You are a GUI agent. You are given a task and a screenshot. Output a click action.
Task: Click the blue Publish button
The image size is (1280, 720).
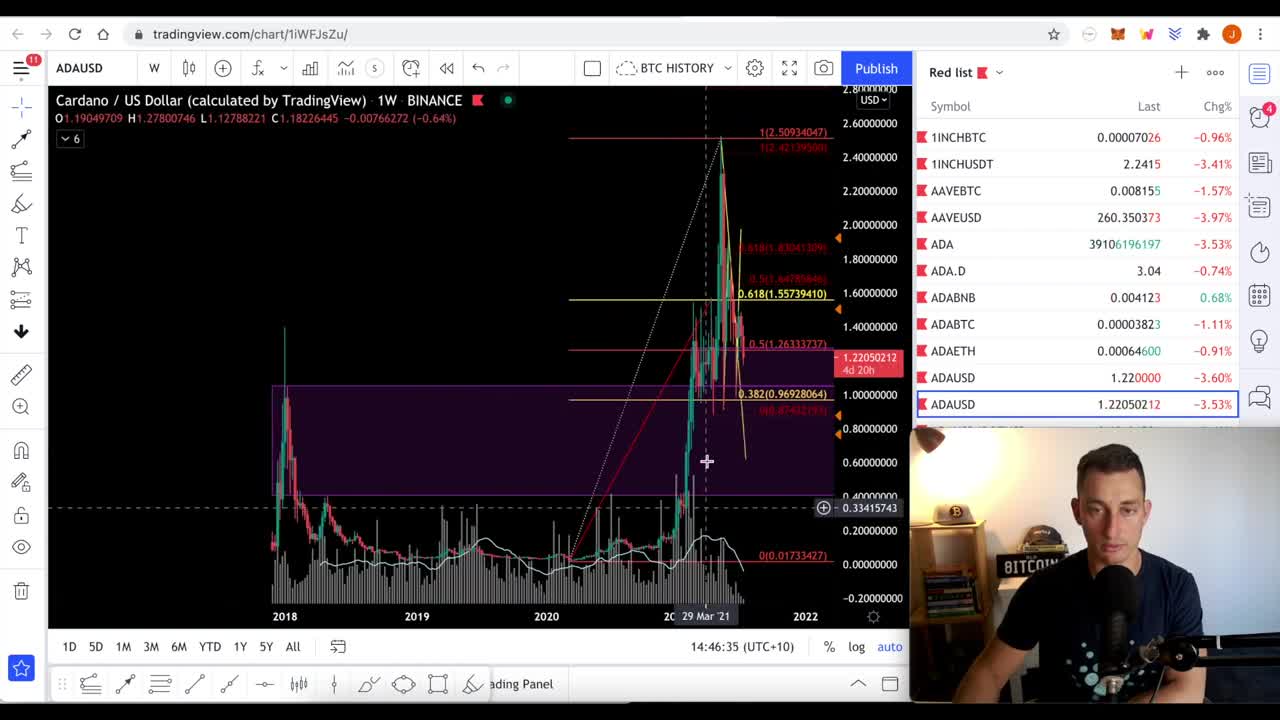876,68
